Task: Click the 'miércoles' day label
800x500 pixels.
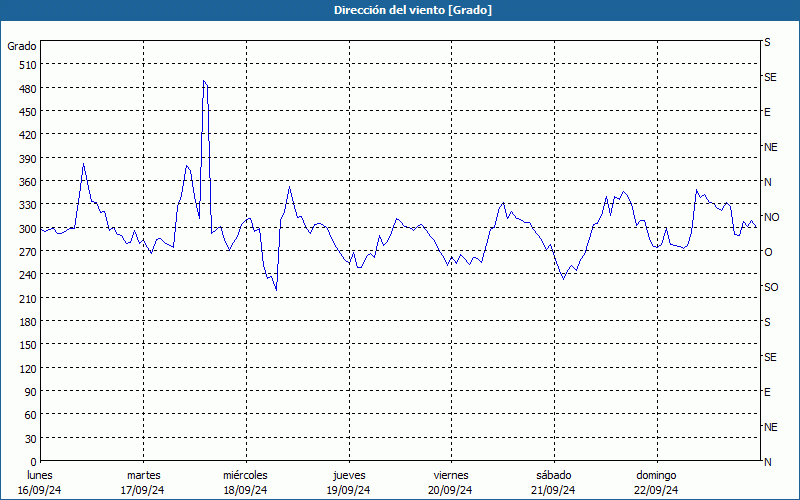Action: 245,476
